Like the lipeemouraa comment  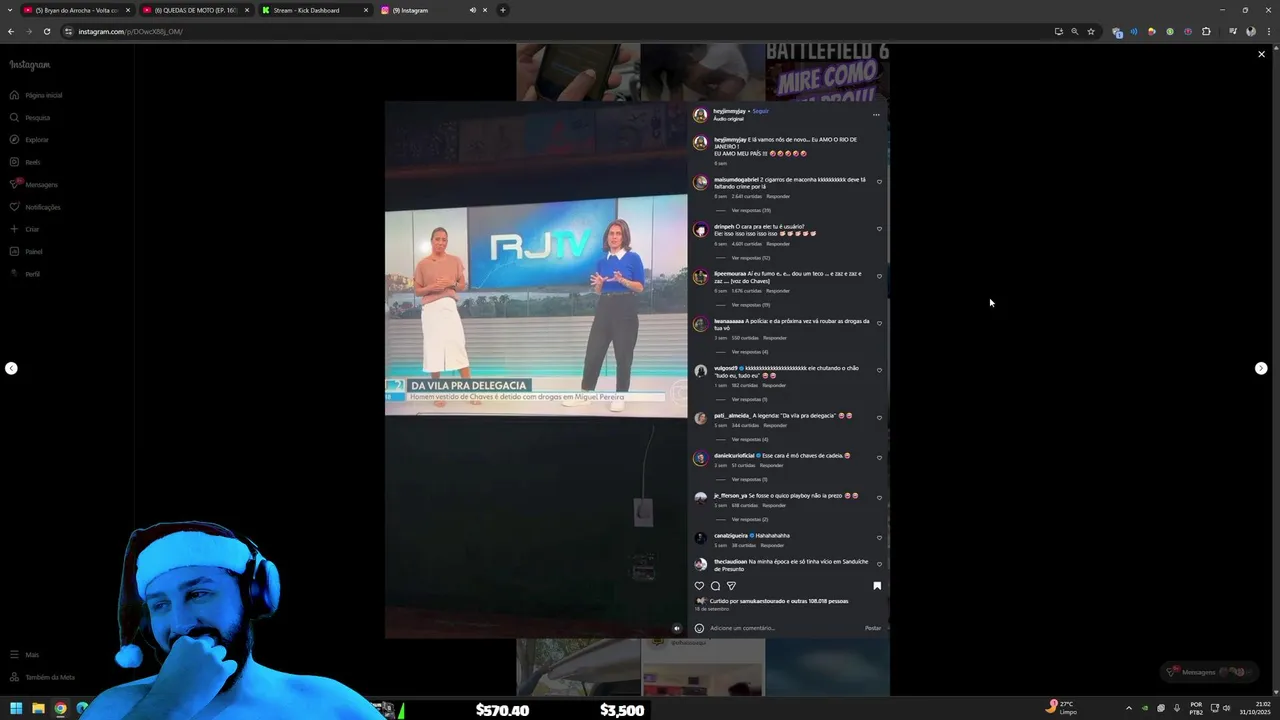(x=879, y=276)
